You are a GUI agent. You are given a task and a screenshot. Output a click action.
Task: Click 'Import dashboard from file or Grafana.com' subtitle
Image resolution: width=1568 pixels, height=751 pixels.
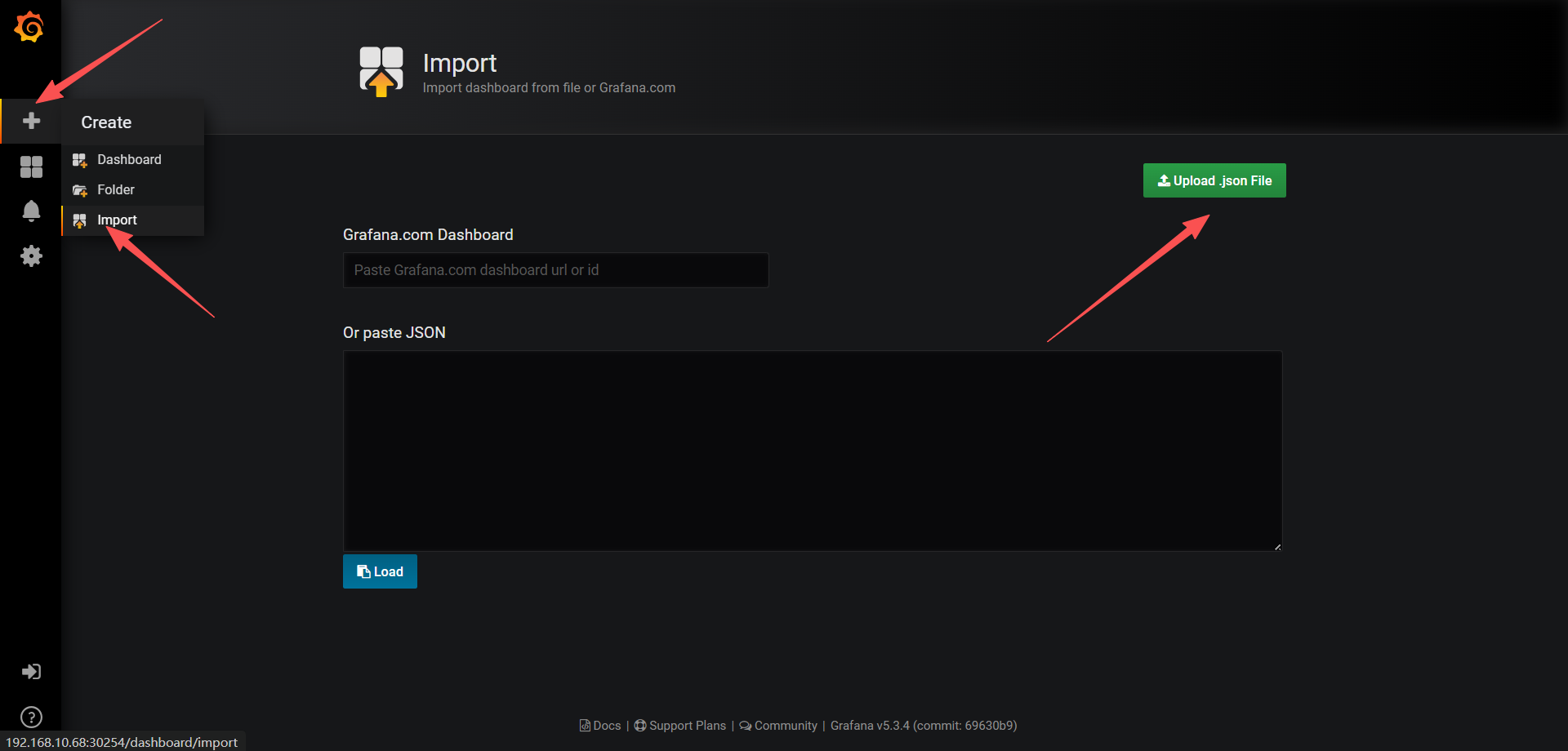coord(549,88)
